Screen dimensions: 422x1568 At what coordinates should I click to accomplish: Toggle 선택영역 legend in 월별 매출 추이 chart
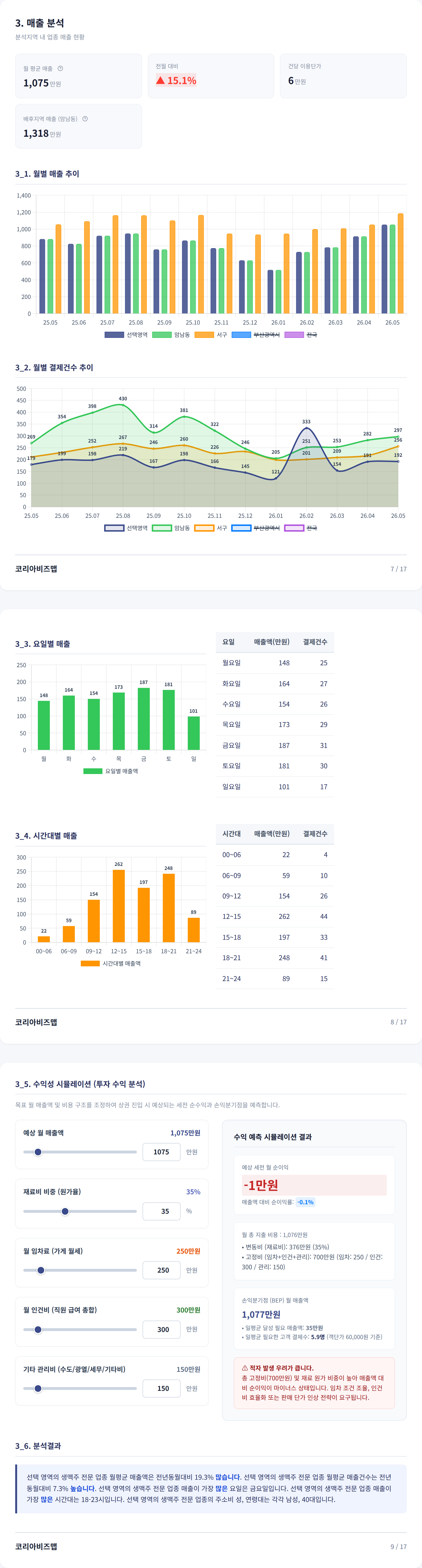click(126, 335)
